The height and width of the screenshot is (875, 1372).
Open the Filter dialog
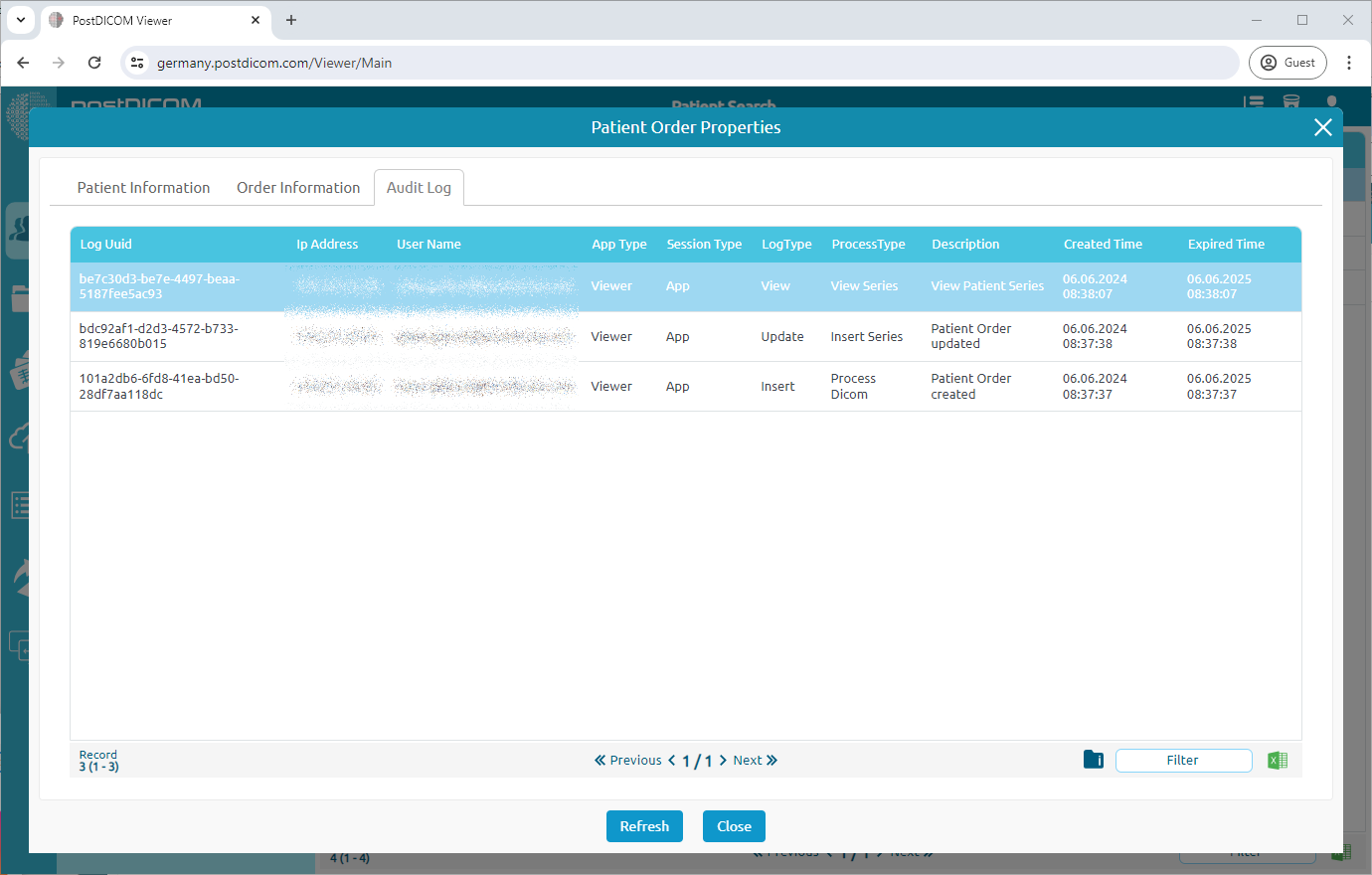pyautogui.click(x=1183, y=760)
